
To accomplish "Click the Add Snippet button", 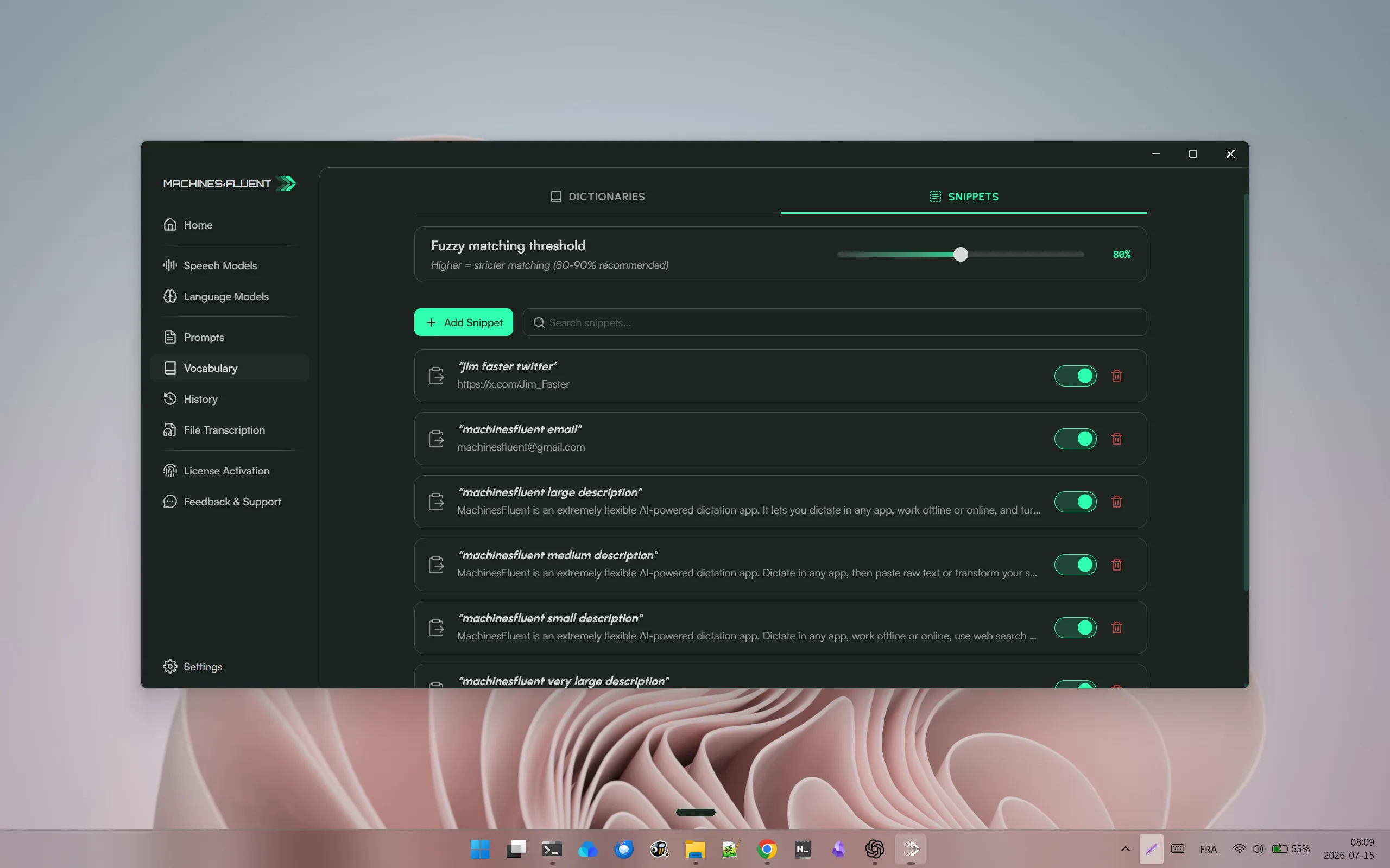I will [x=463, y=322].
